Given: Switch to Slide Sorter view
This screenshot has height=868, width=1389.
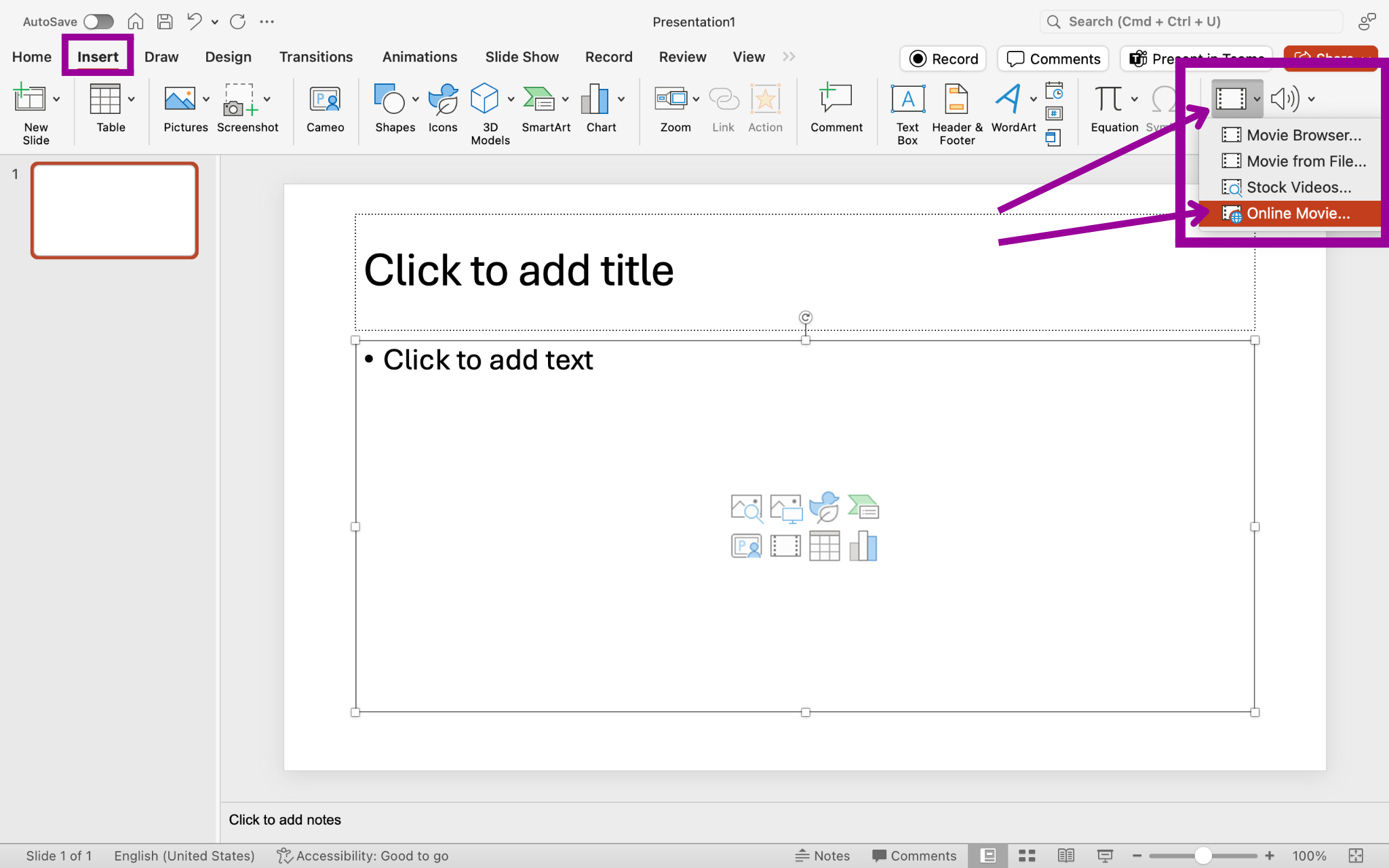Looking at the screenshot, I should pos(1027,856).
